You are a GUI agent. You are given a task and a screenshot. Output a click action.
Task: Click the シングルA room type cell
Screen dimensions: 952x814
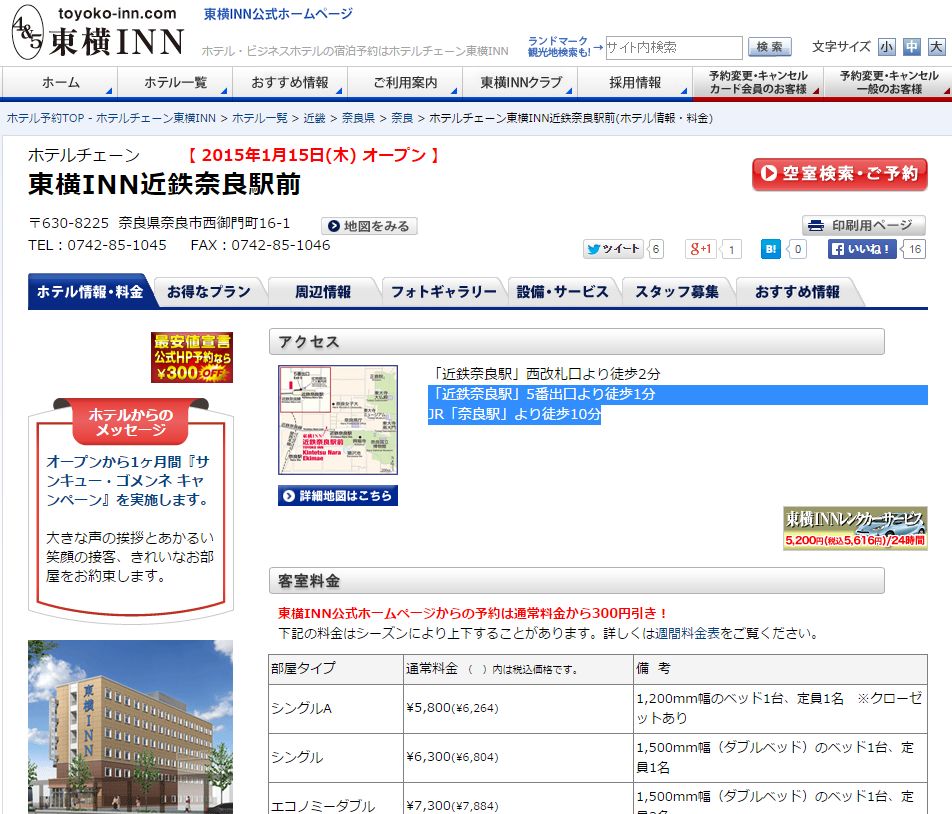point(336,708)
